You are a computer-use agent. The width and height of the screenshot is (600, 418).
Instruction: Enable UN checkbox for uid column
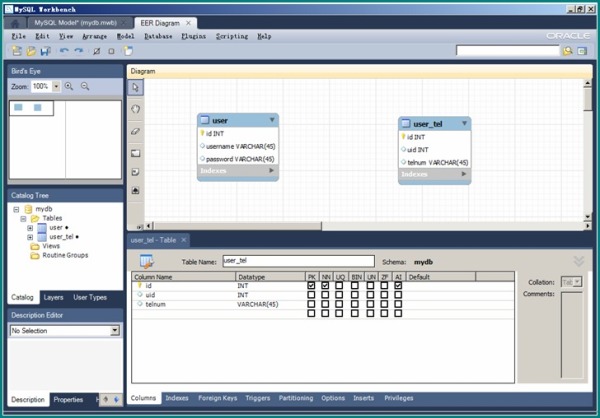coord(370,295)
